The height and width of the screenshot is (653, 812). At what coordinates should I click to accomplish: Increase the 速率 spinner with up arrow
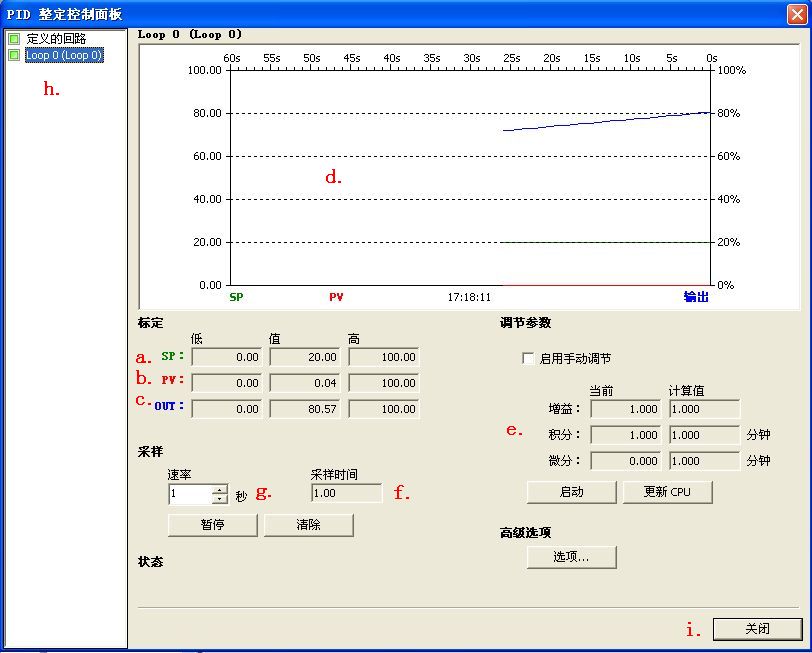tap(220, 489)
